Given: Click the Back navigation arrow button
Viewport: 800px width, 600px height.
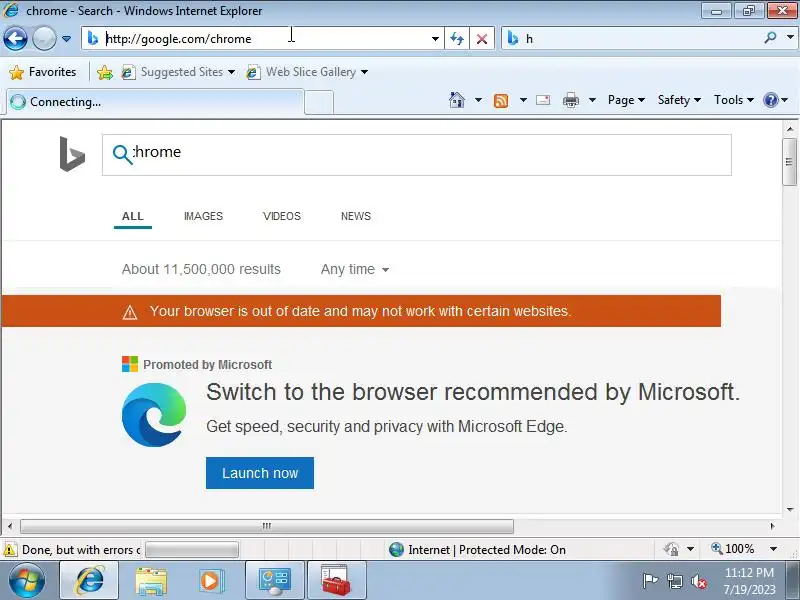Looking at the screenshot, I should pyautogui.click(x=15, y=38).
